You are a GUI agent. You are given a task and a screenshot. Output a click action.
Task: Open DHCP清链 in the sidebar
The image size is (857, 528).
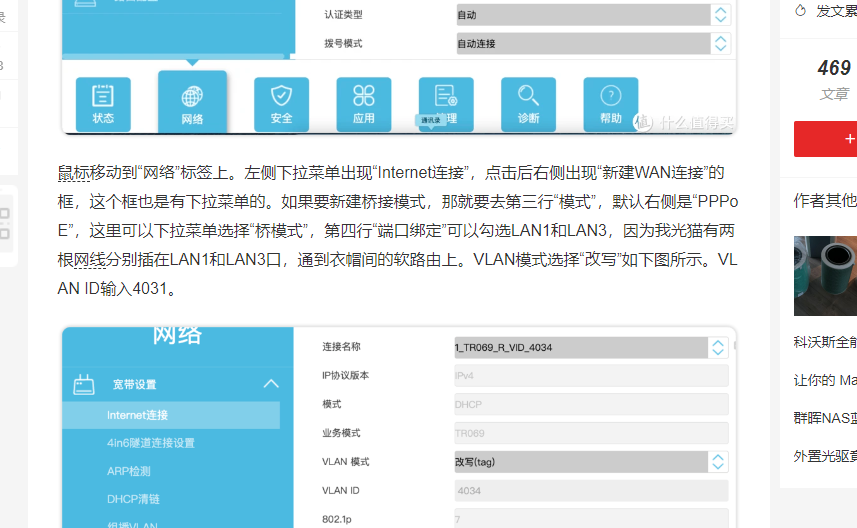click(x=133, y=499)
